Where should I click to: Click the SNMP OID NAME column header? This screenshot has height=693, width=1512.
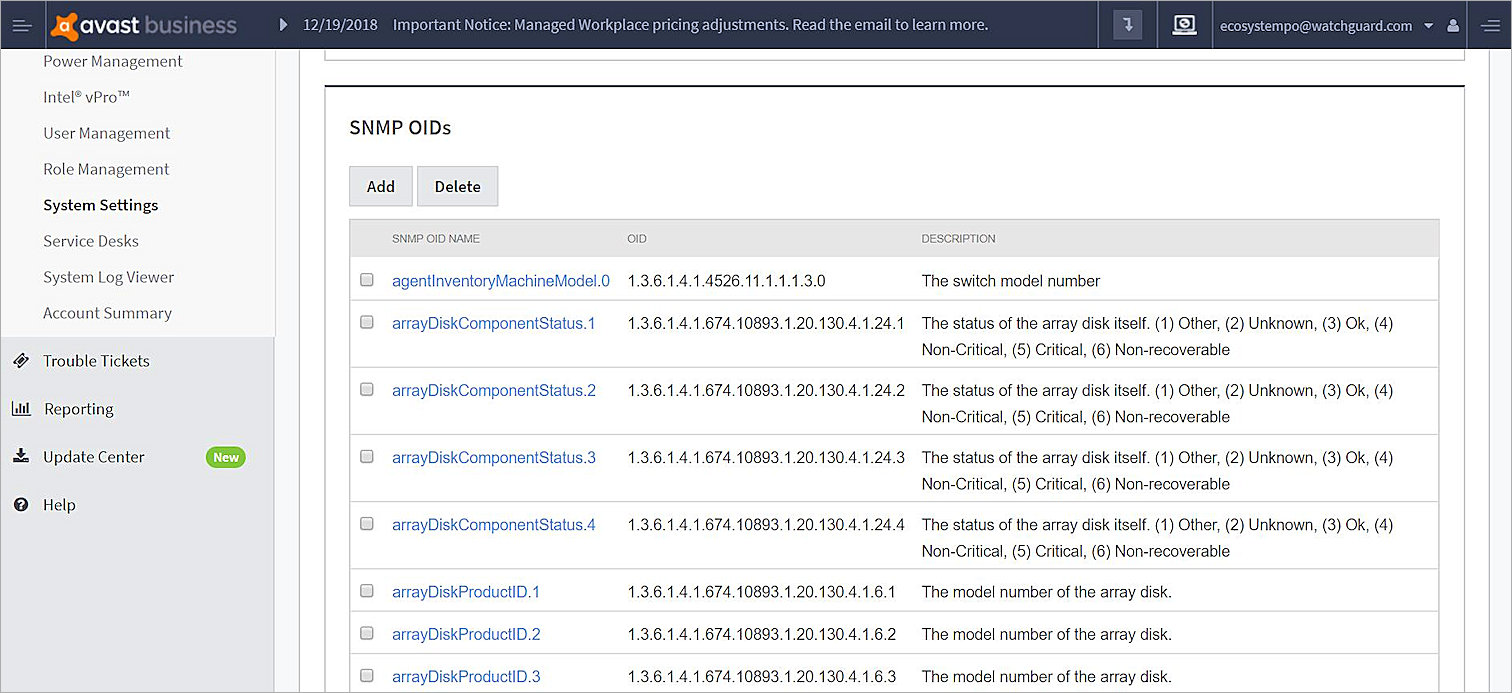pos(436,238)
